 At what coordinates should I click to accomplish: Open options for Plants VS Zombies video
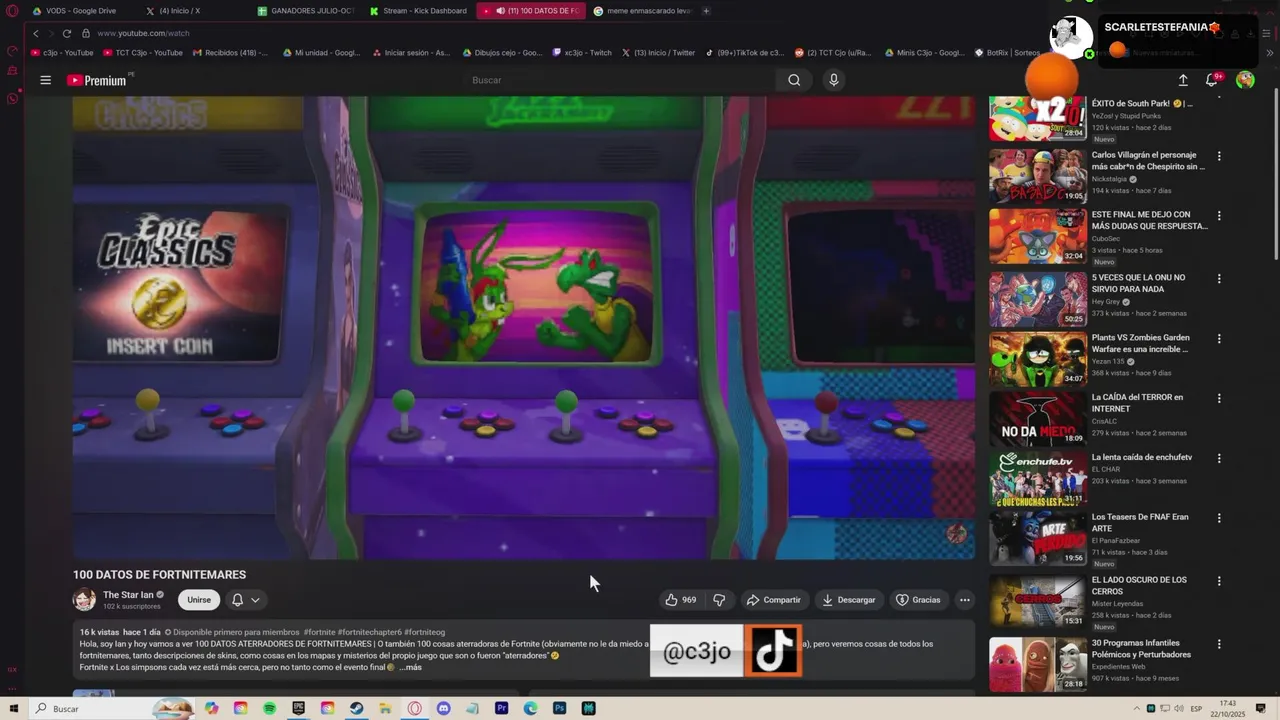tap(1219, 339)
